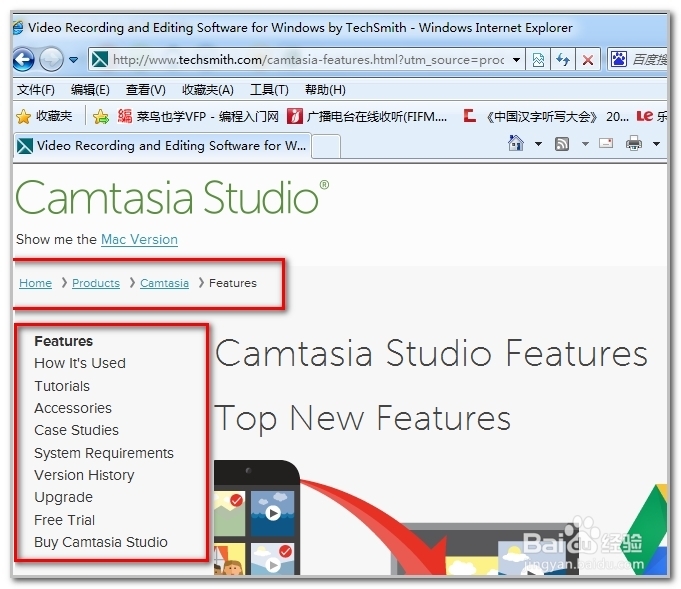Viewport: 681px width, 589px height.
Task: Click the phone video thumbnail with play icon
Action: 273,513
